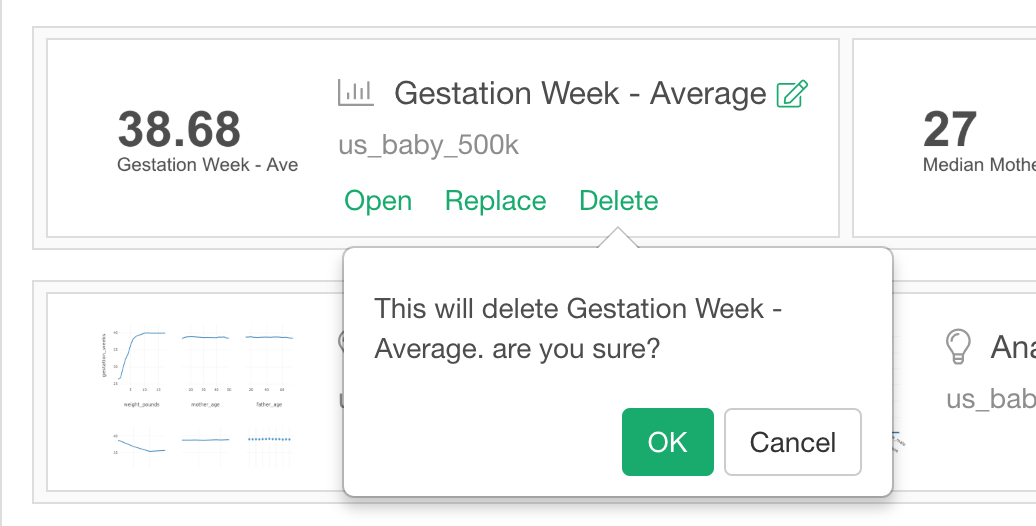Click the us_baby_500k data source name
This screenshot has width=1036, height=526.
click(428, 145)
